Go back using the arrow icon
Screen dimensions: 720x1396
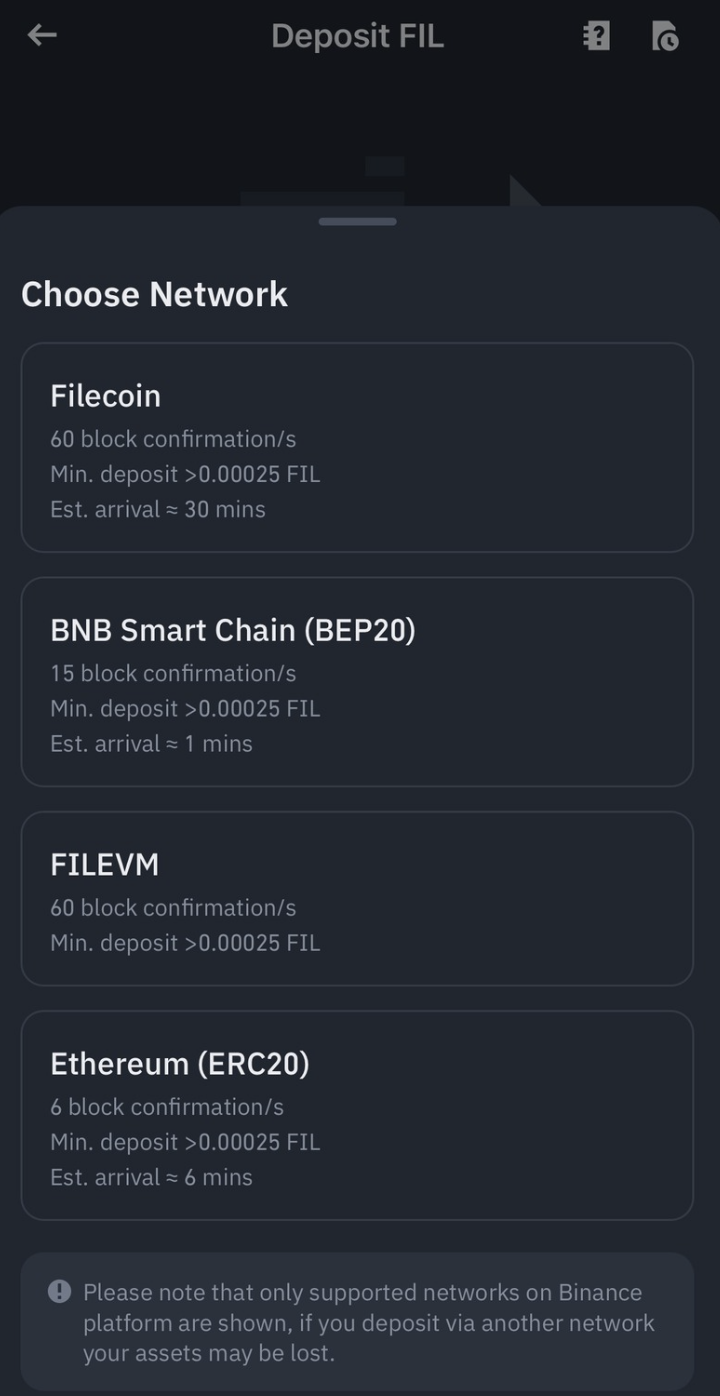tap(42, 36)
